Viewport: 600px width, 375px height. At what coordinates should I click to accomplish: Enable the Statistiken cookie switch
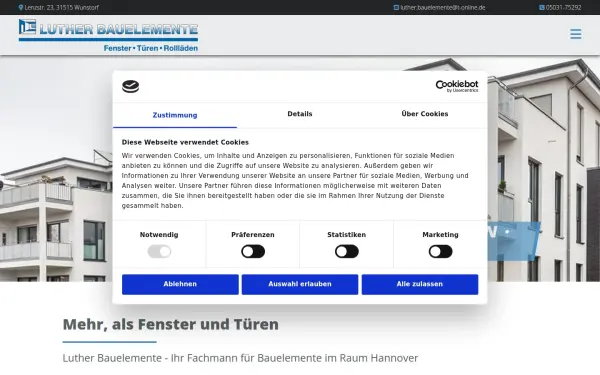(347, 251)
